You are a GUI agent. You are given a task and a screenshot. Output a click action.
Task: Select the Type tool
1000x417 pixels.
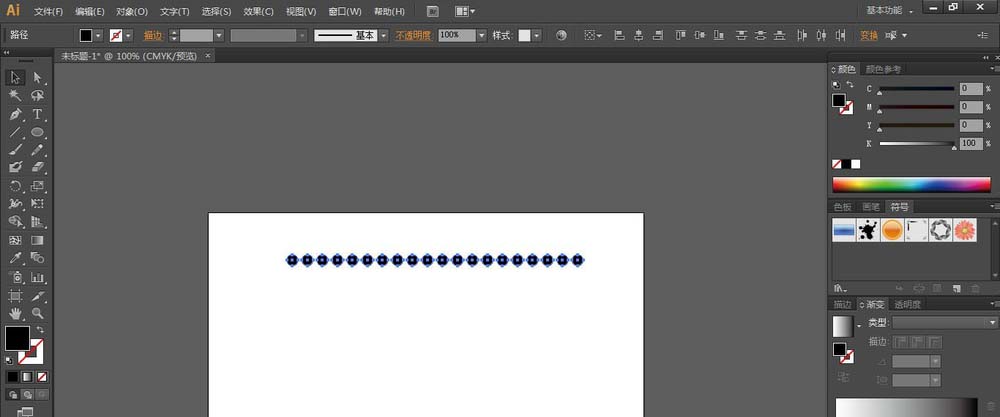click(38, 114)
